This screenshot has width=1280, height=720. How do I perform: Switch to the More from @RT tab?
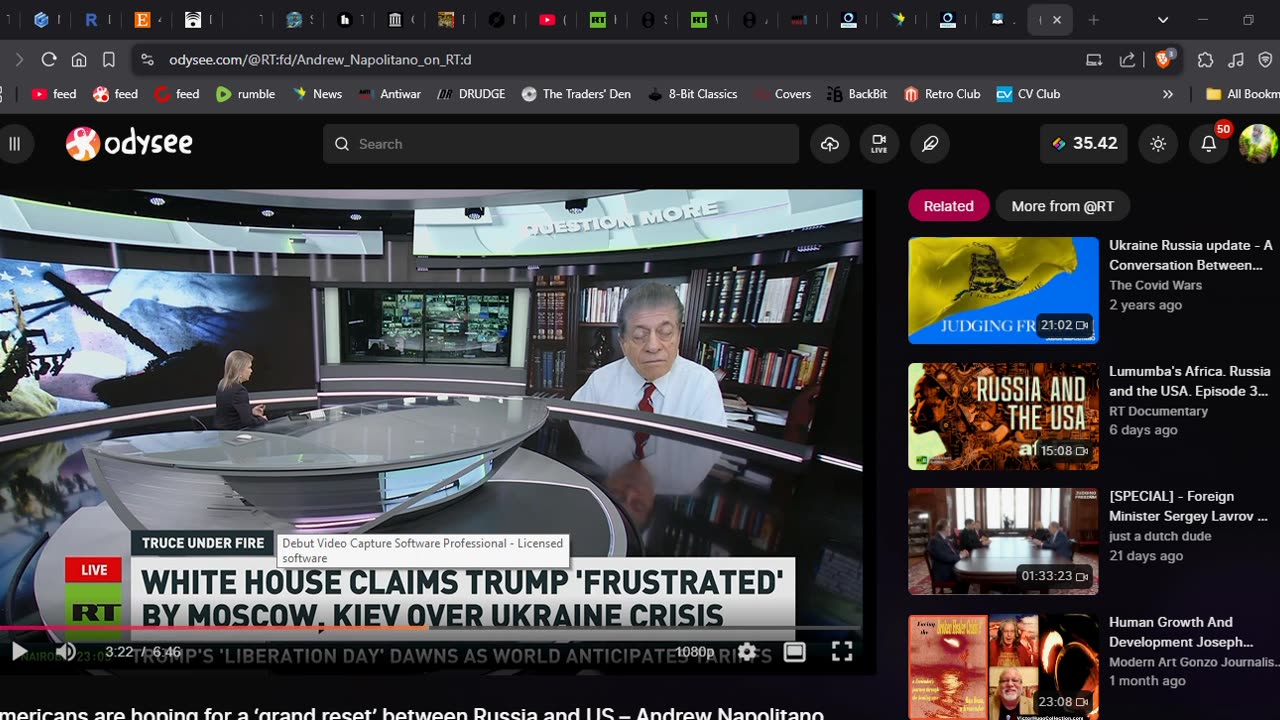[x=1063, y=206]
